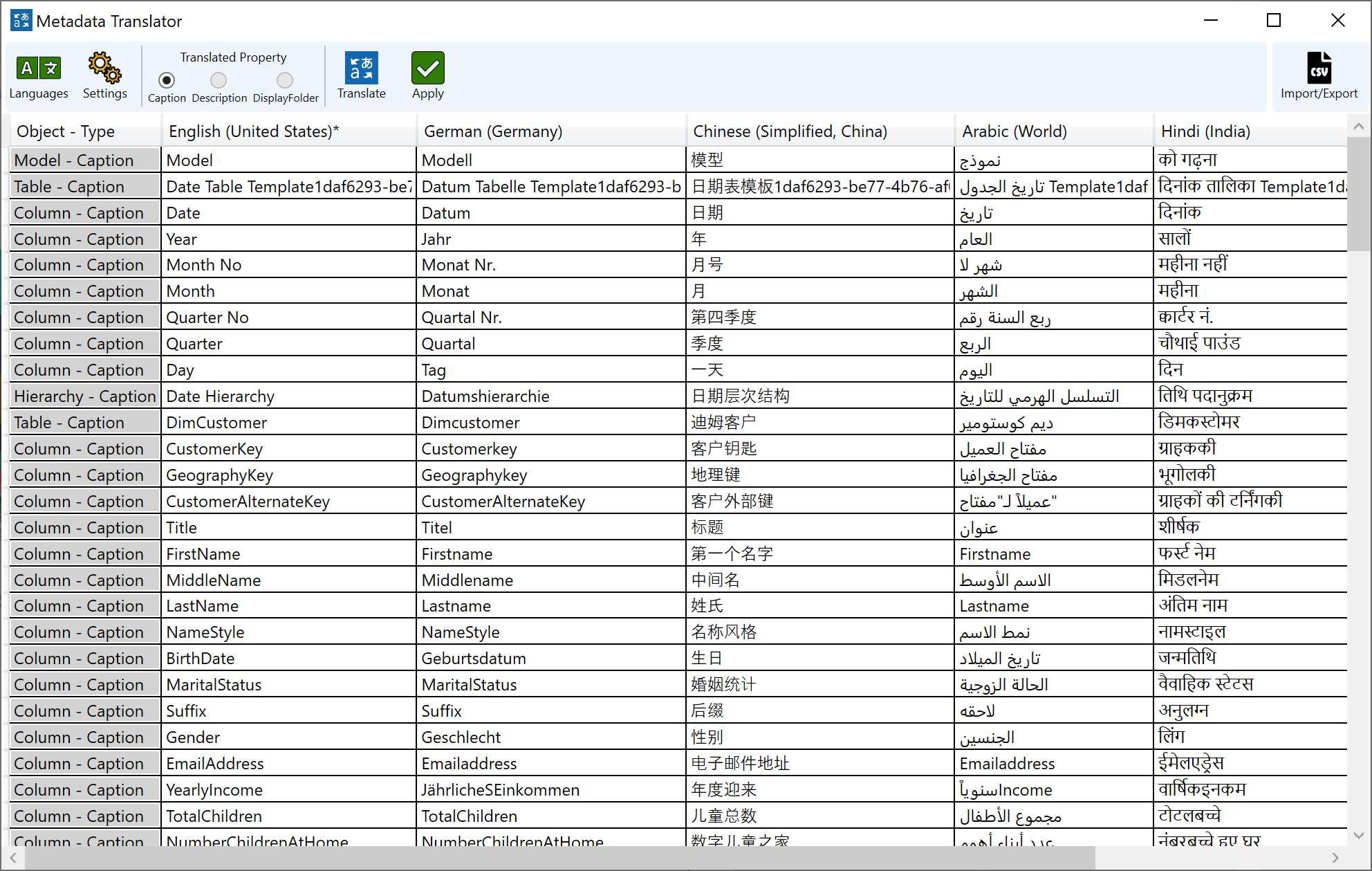Click the German cell 'Geschlecht'
Viewport: 1372px width, 871px height.
[x=551, y=737]
